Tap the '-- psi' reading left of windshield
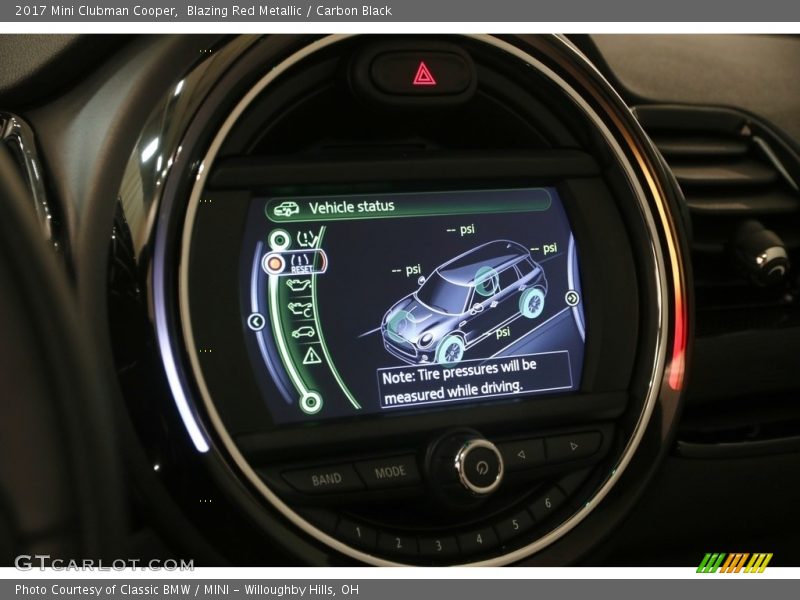Image resolution: width=800 pixels, height=600 pixels. 406,269
